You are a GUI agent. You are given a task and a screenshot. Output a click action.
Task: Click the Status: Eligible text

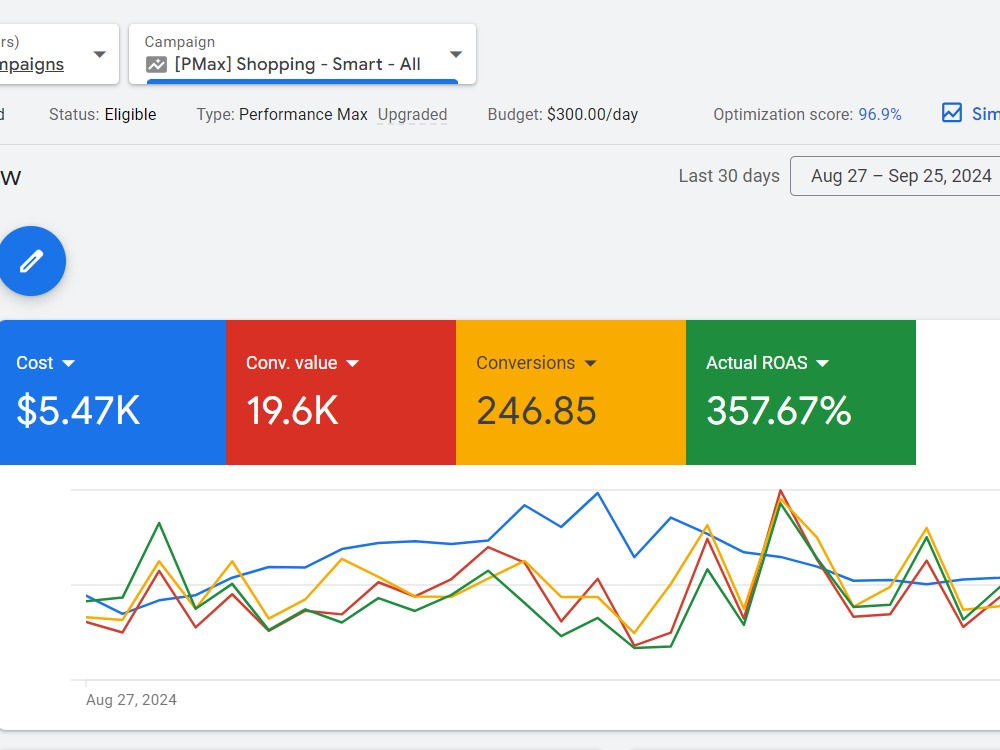103,115
